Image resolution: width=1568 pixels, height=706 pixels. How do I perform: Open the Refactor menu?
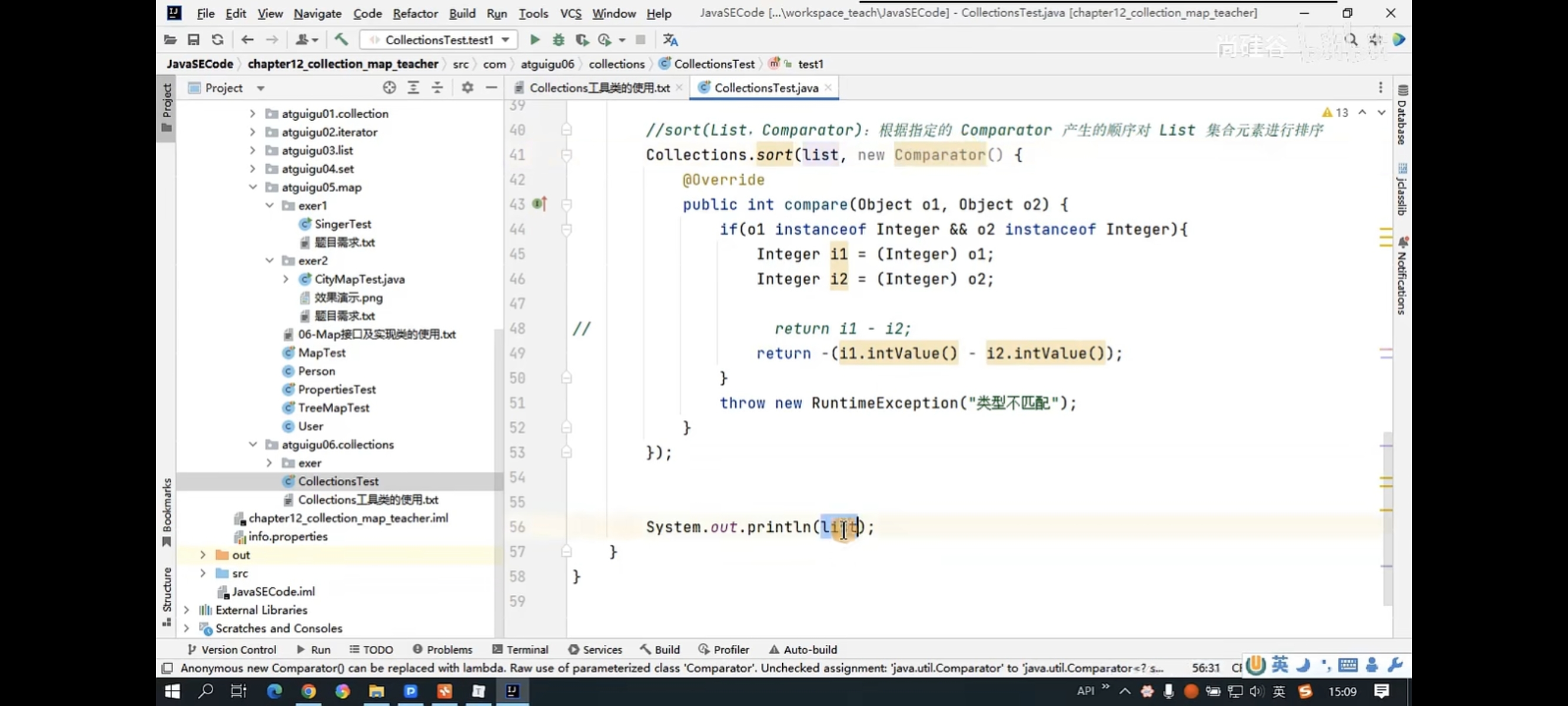coord(414,13)
